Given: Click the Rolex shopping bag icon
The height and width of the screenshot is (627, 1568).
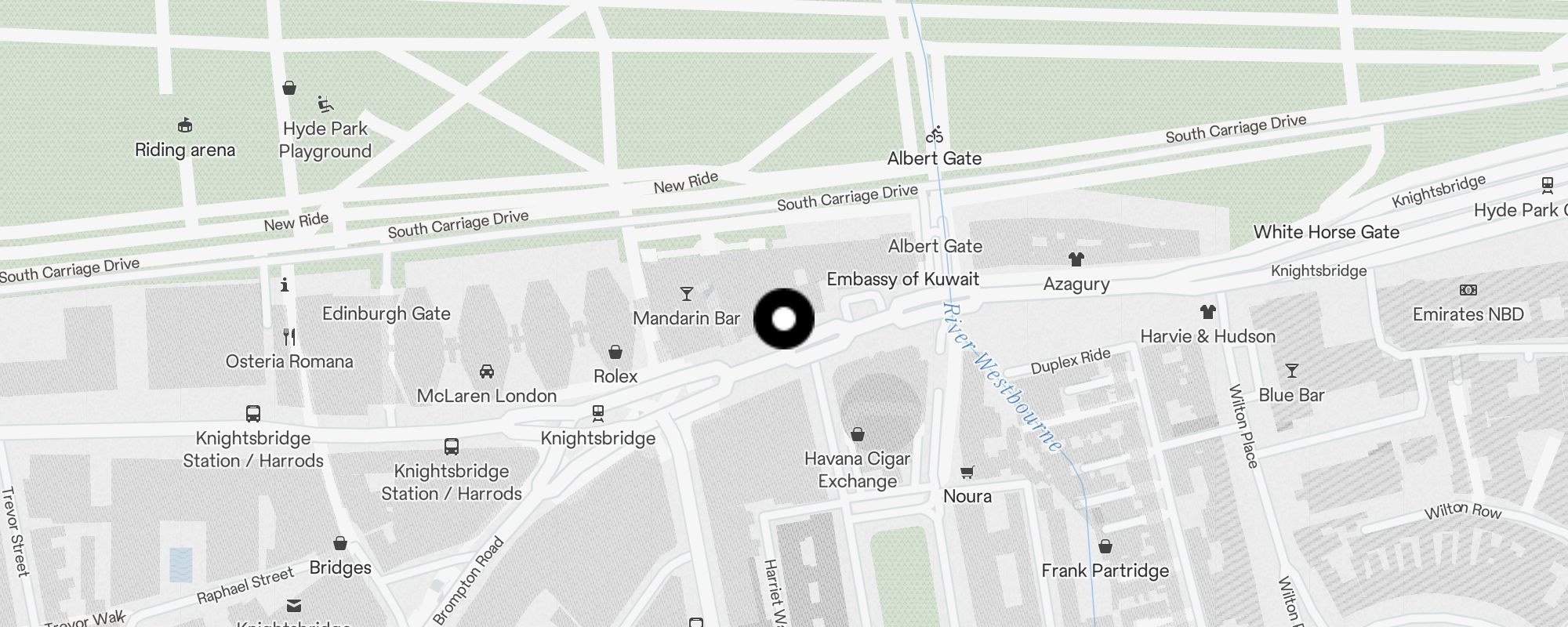Looking at the screenshot, I should [x=615, y=352].
